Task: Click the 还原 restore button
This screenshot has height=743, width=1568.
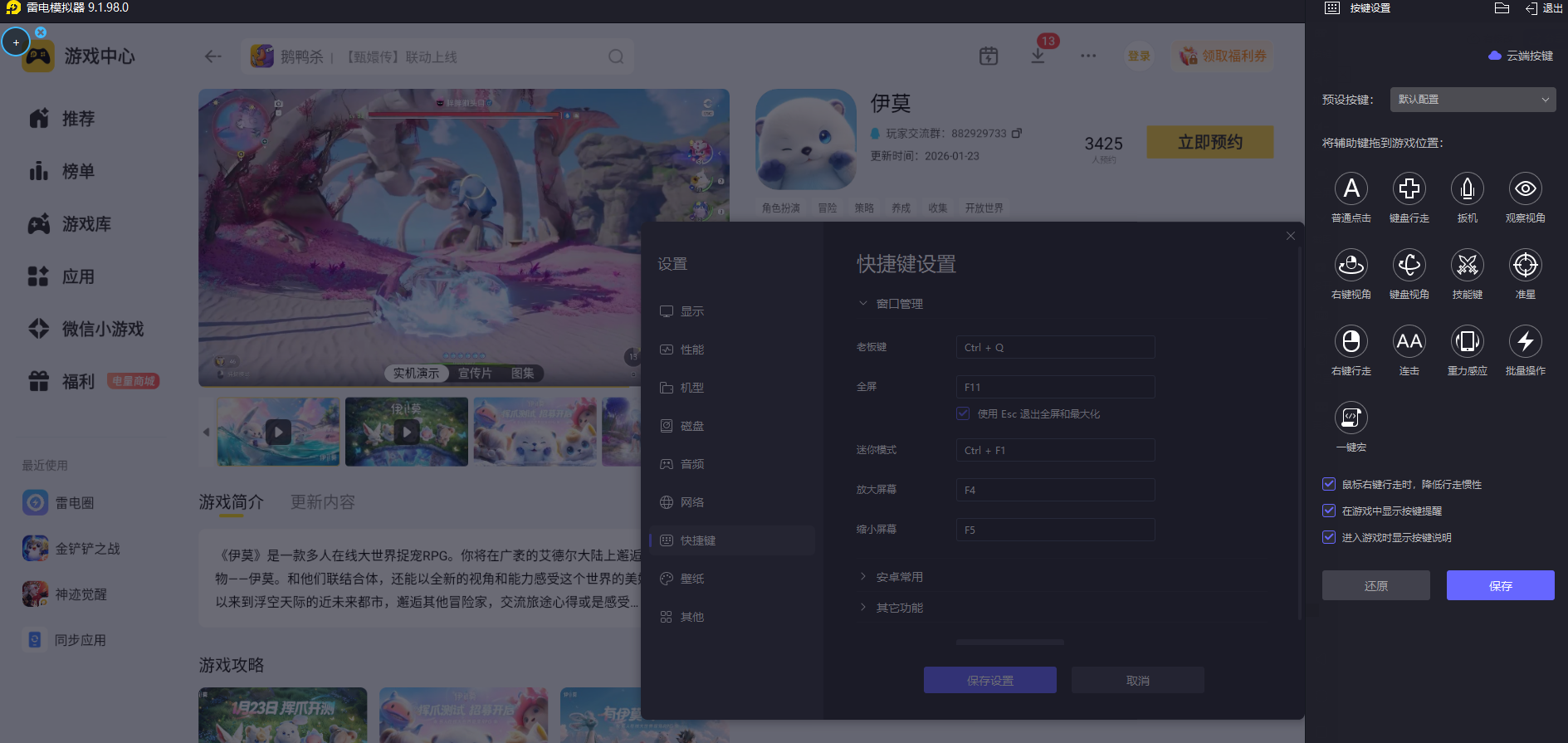Action: (x=1376, y=585)
